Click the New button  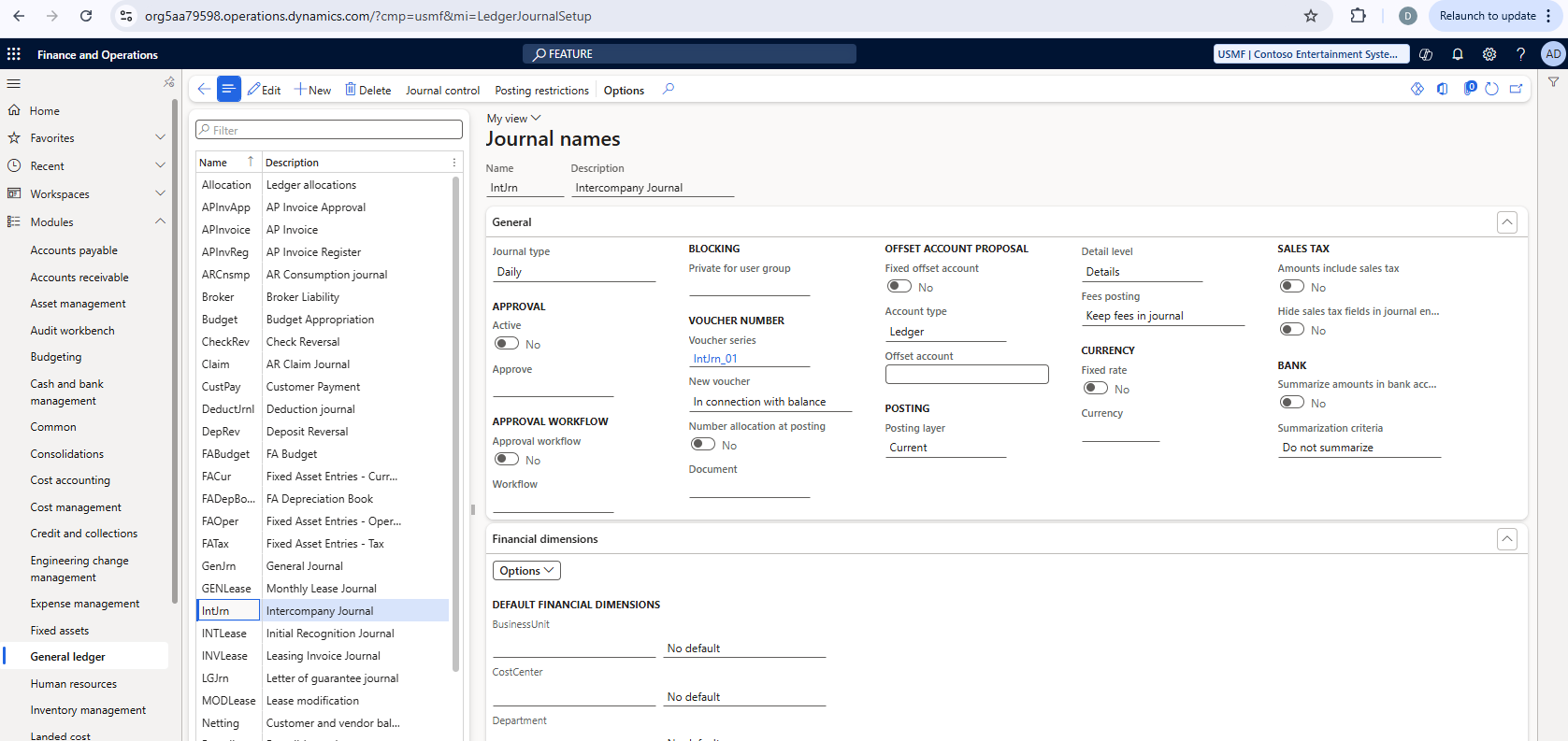pyautogui.click(x=312, y=90)
